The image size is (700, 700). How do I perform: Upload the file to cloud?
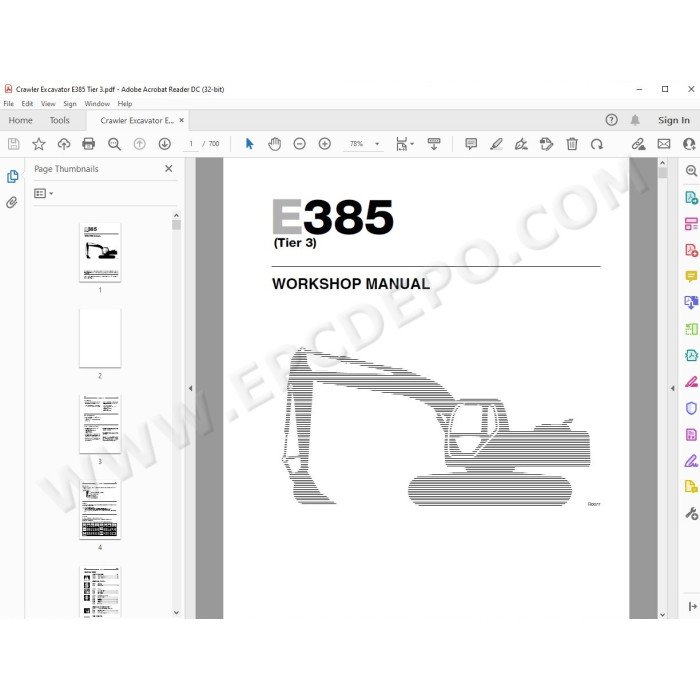pos(64,144)
